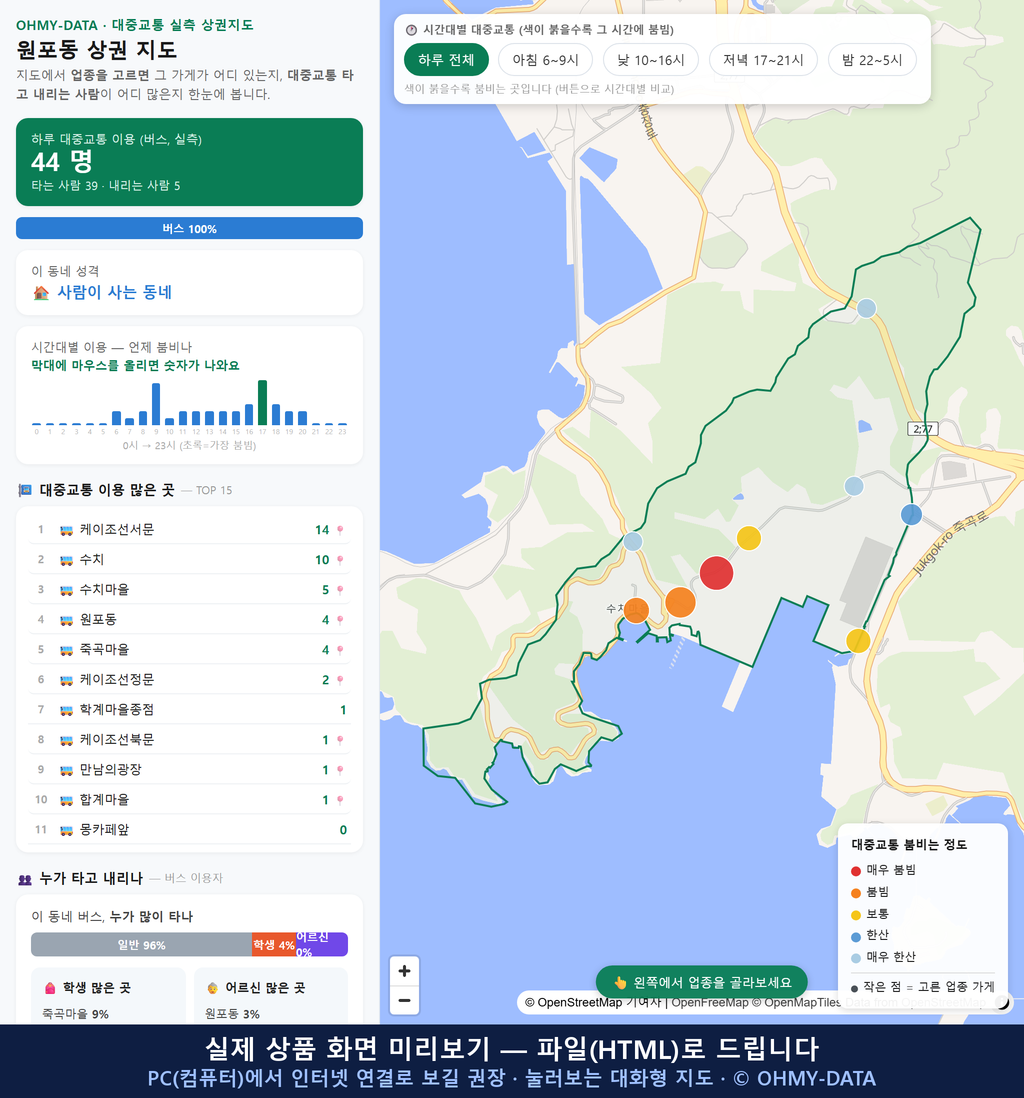The image size is (1024, 1098).
Task: Open the 케이조선정문 stop row
Action: click(x=189, y=680)
